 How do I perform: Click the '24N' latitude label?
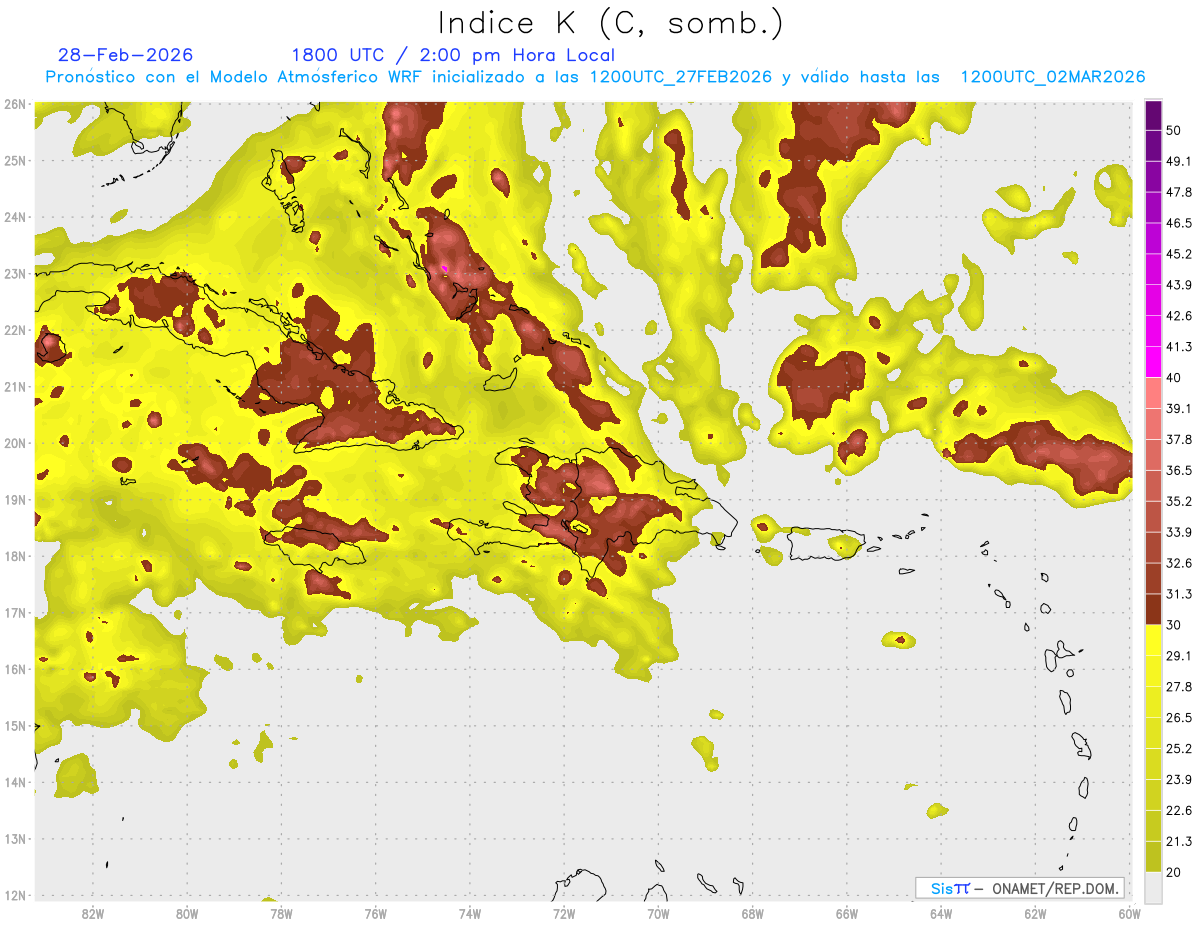[14, 217]
